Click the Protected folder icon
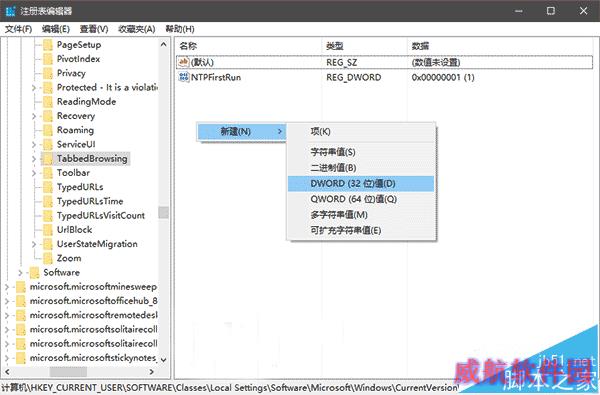The image size is (600, 395). click(x=47, y=88)
